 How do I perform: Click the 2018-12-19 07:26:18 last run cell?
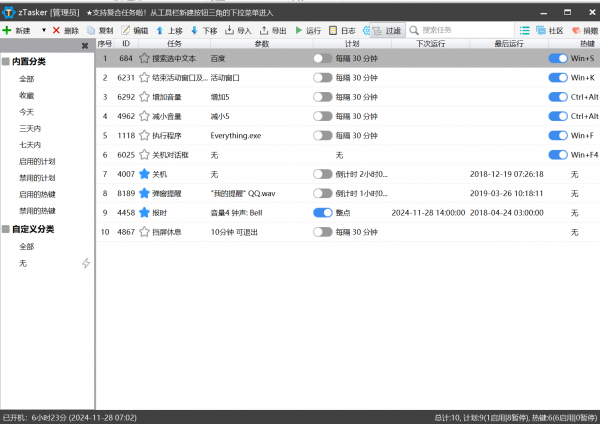[x=507, y=174]
